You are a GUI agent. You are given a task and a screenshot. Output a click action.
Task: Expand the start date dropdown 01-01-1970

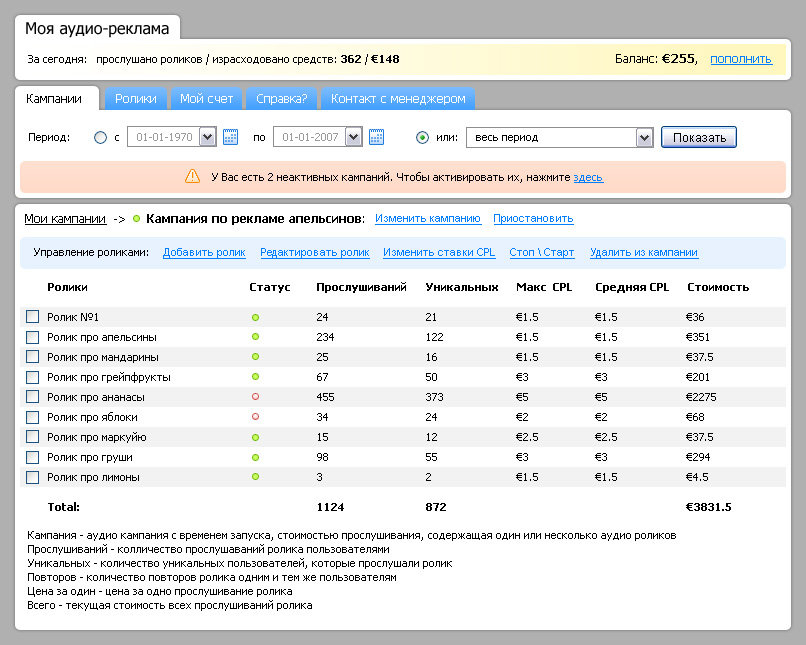[x=208, y=137]
